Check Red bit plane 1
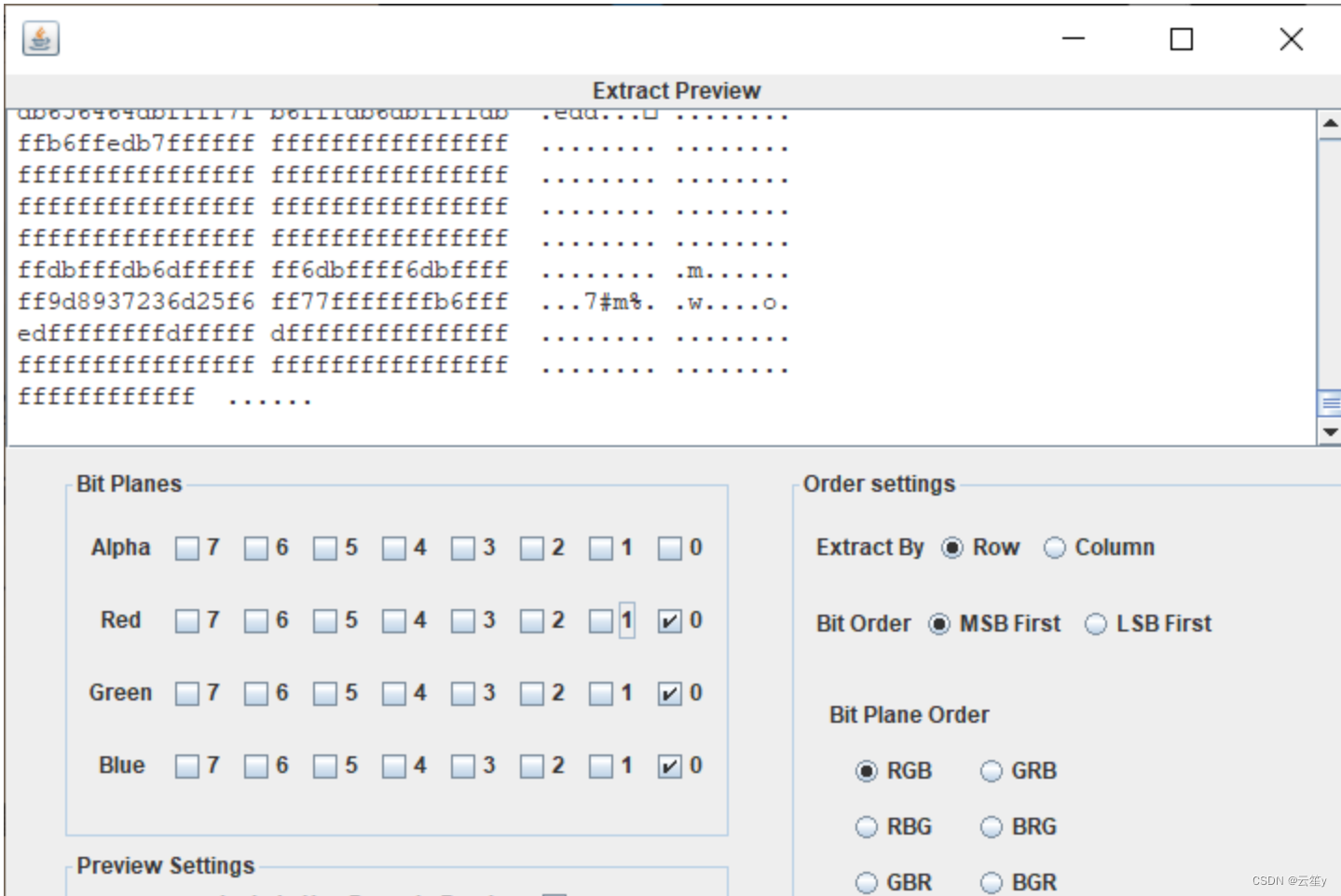 [601, 621]
